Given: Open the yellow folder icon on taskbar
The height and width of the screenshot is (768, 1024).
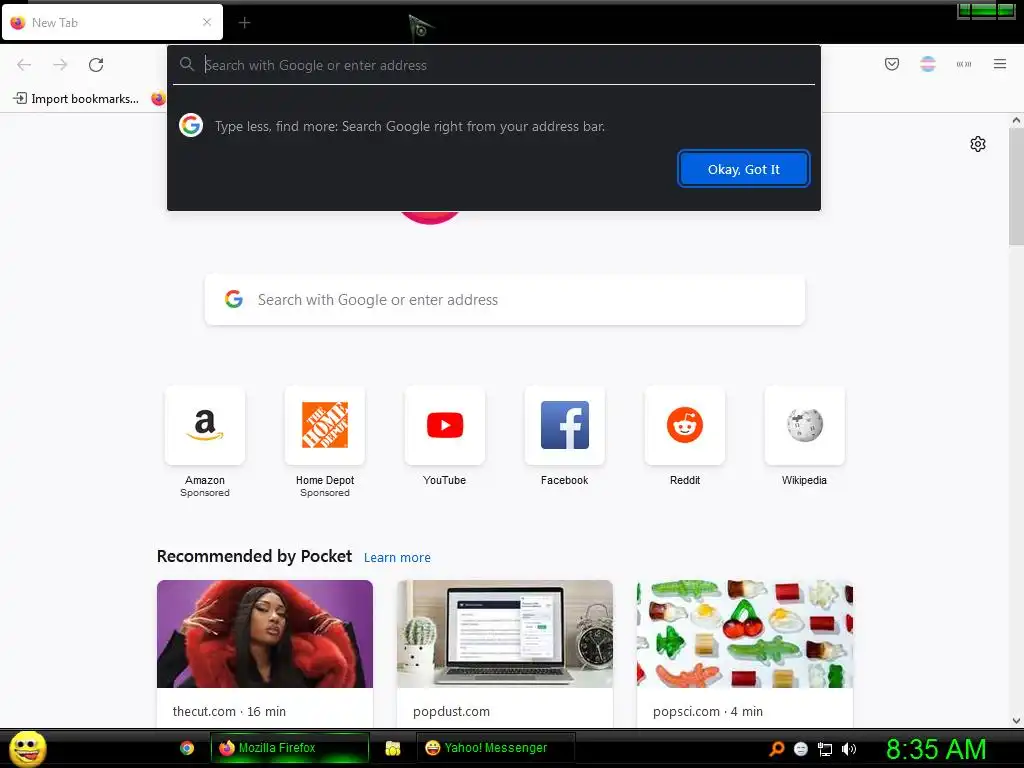Looking at the screenshot, I should point(392,748).
